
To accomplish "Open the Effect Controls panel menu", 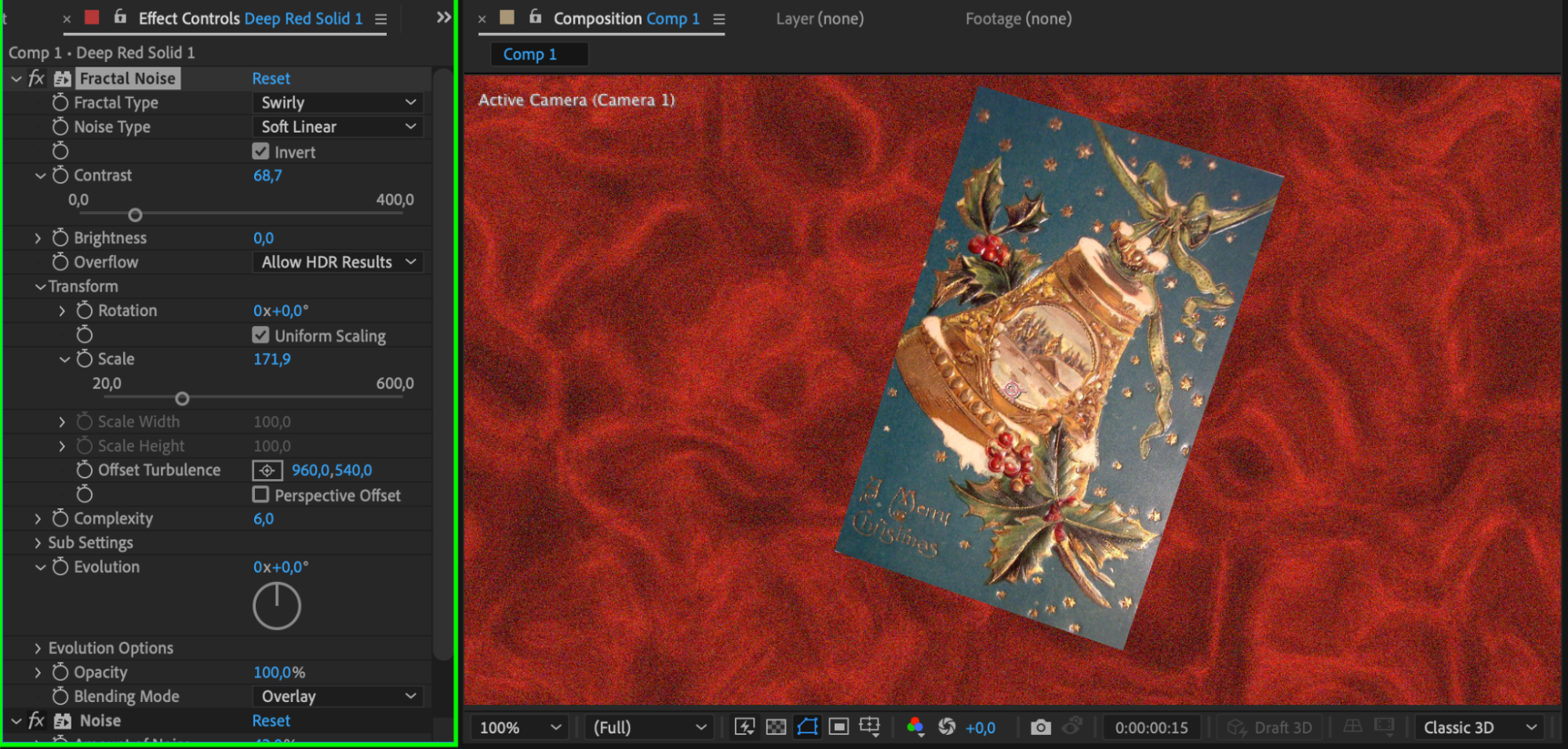I will point(381,19).
